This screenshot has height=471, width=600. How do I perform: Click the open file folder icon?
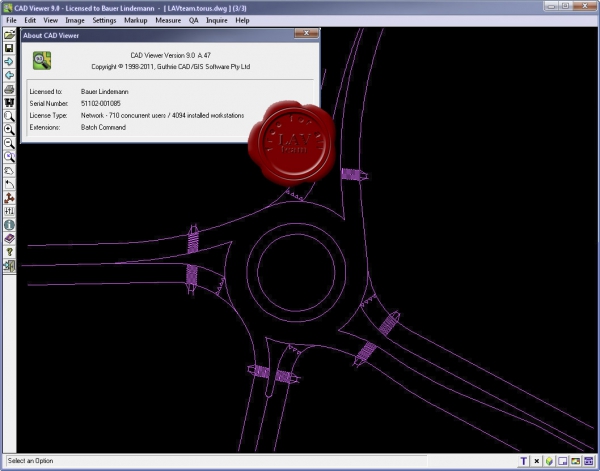(9, 34)
